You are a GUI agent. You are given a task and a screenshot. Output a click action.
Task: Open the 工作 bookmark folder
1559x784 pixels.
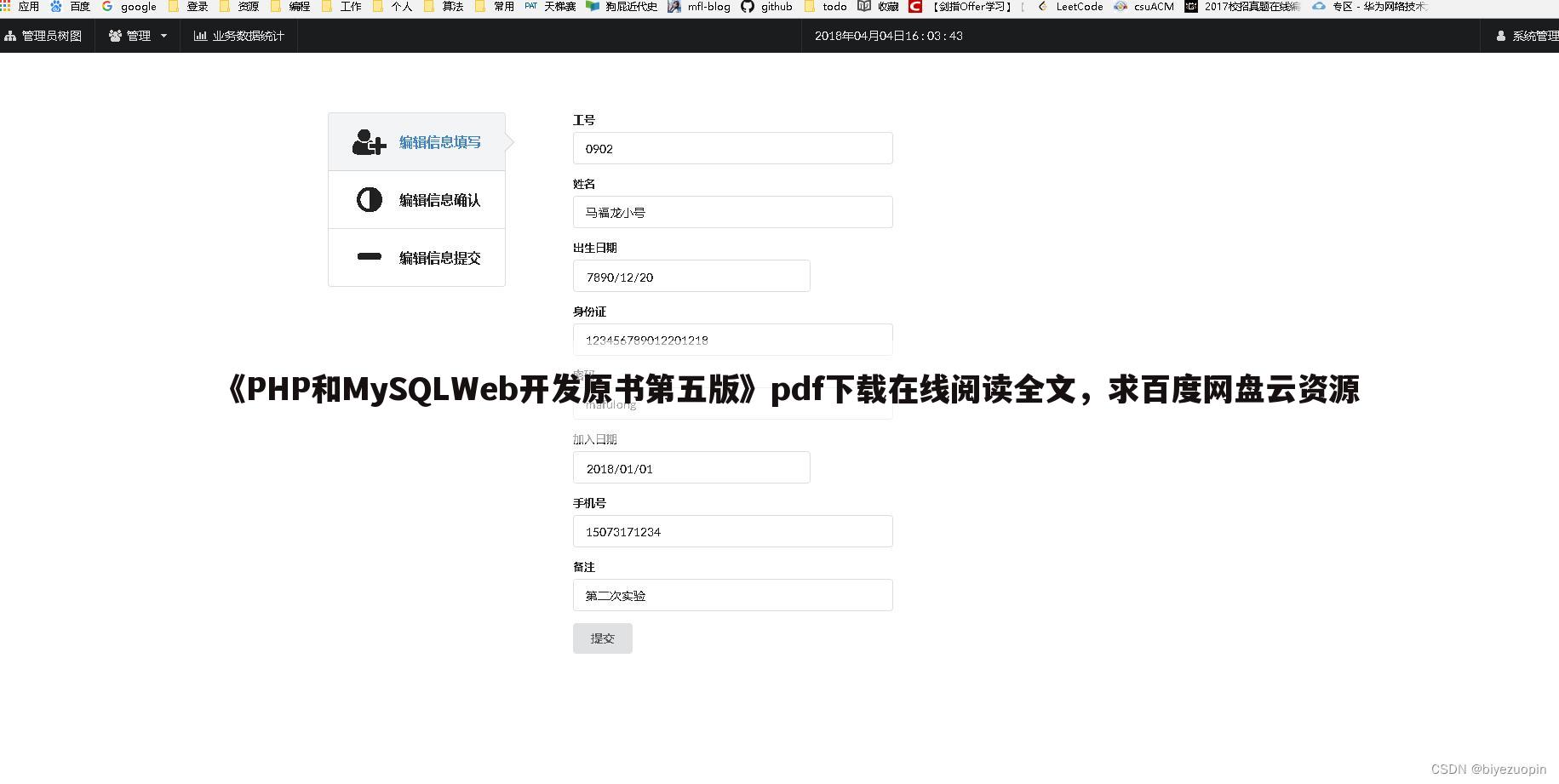341,7
